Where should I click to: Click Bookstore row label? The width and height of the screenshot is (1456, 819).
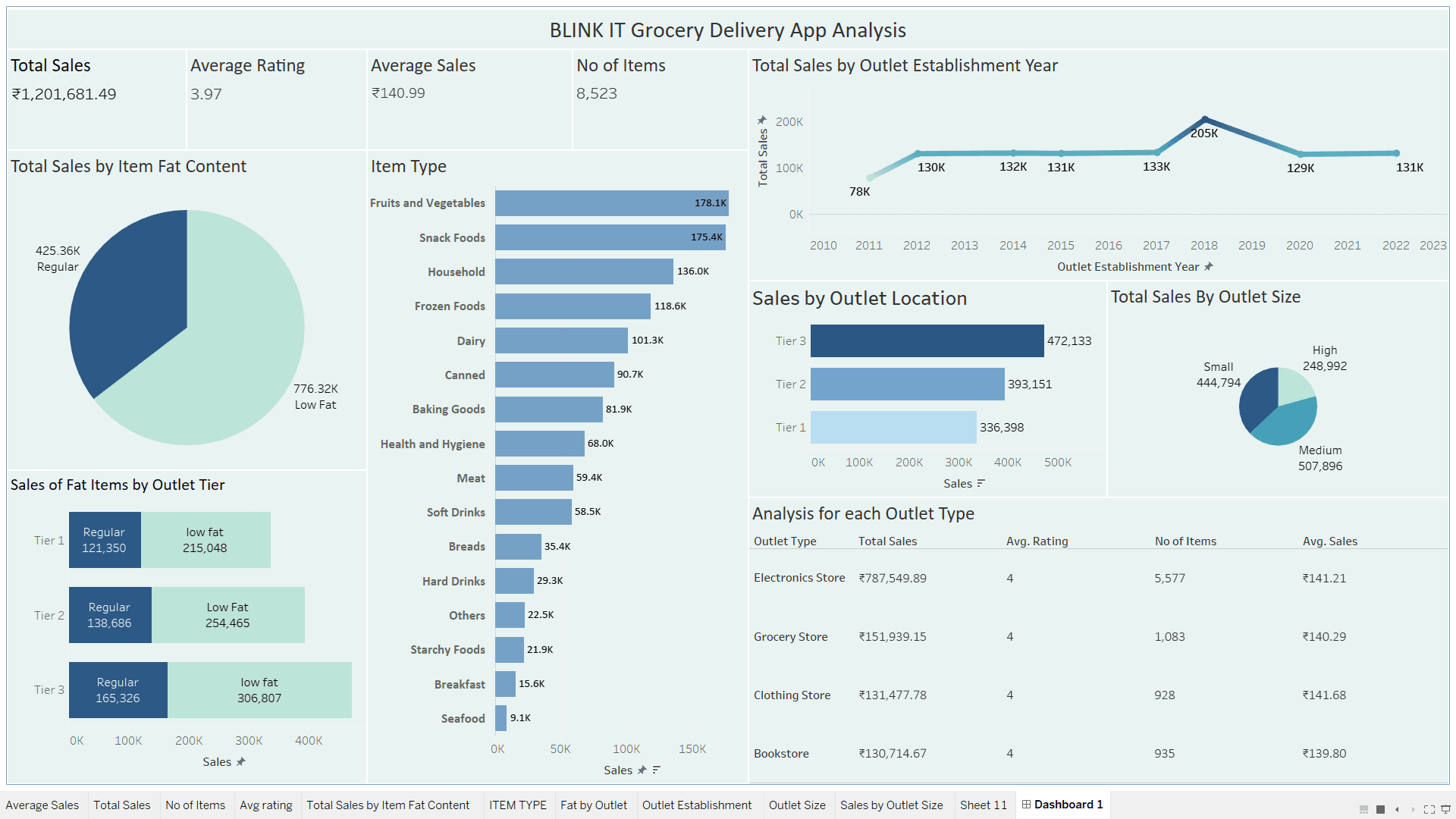click(x=781, y=754)
